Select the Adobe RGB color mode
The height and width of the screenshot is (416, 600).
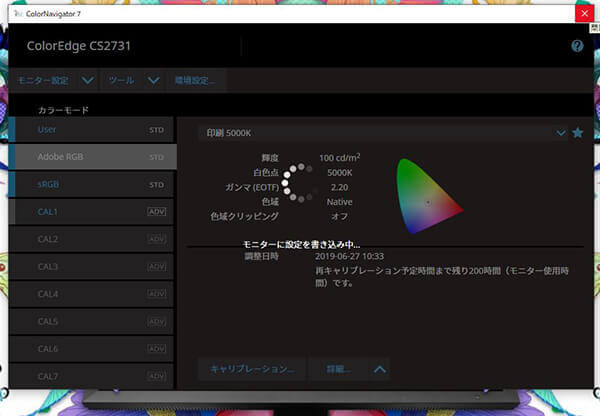(92, 157)
